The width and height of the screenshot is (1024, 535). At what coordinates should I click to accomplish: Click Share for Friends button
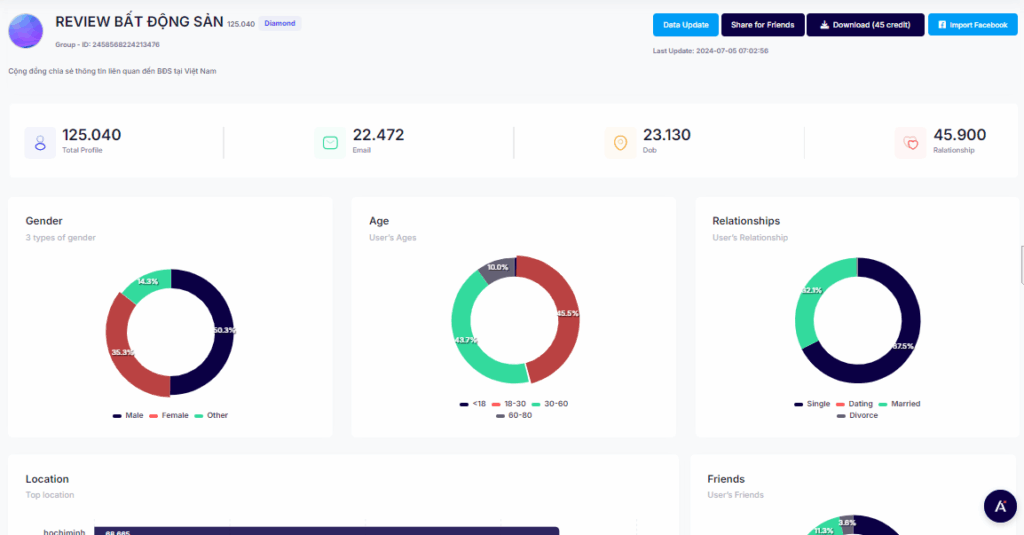point(761,25)
